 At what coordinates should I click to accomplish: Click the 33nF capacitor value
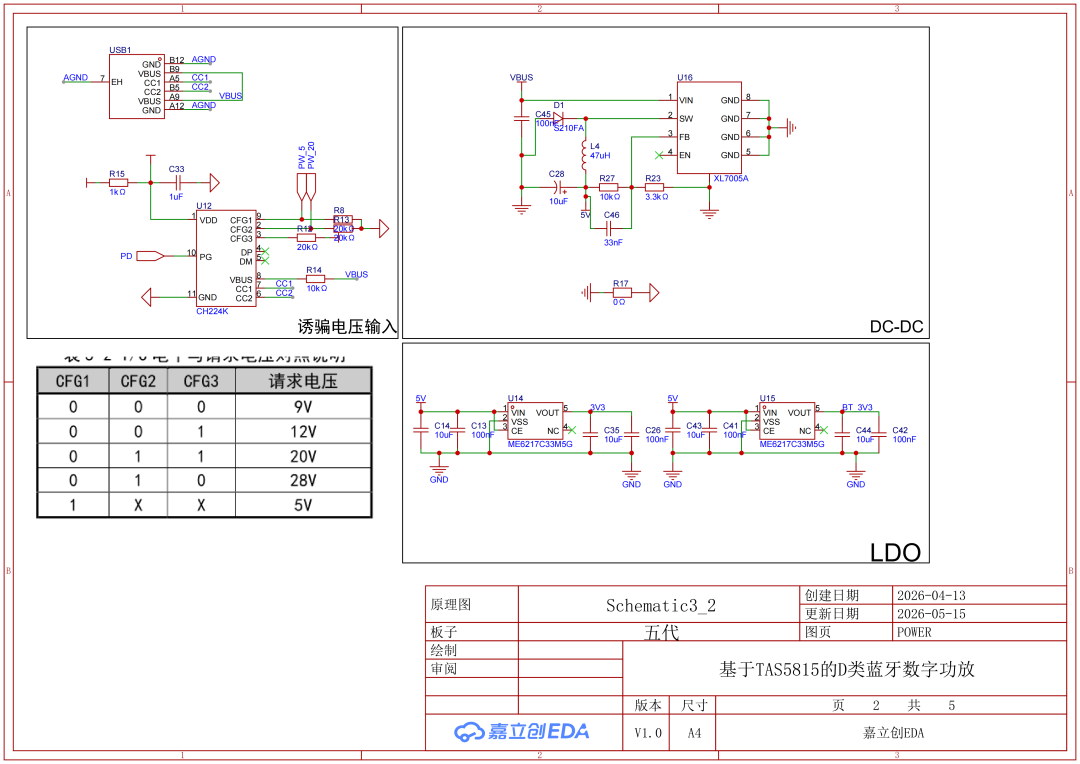(613, 242)
